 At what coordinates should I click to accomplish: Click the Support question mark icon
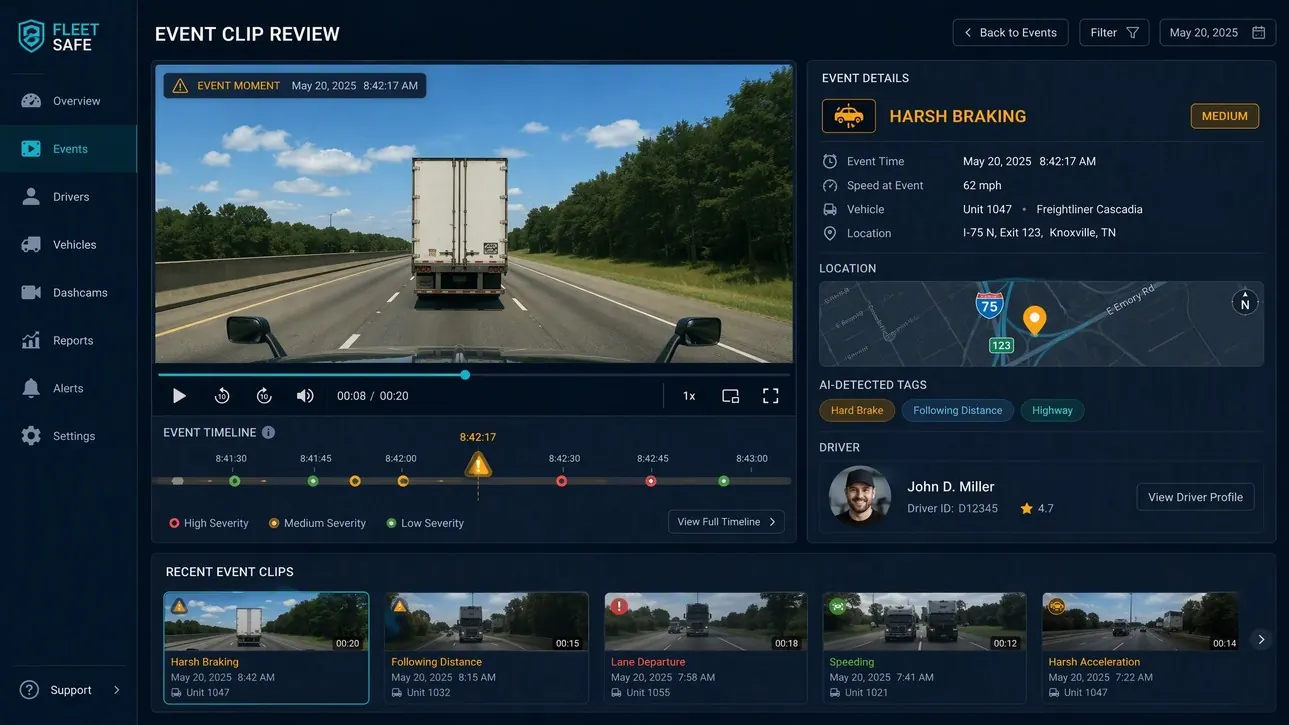click(x=30, y=690)
